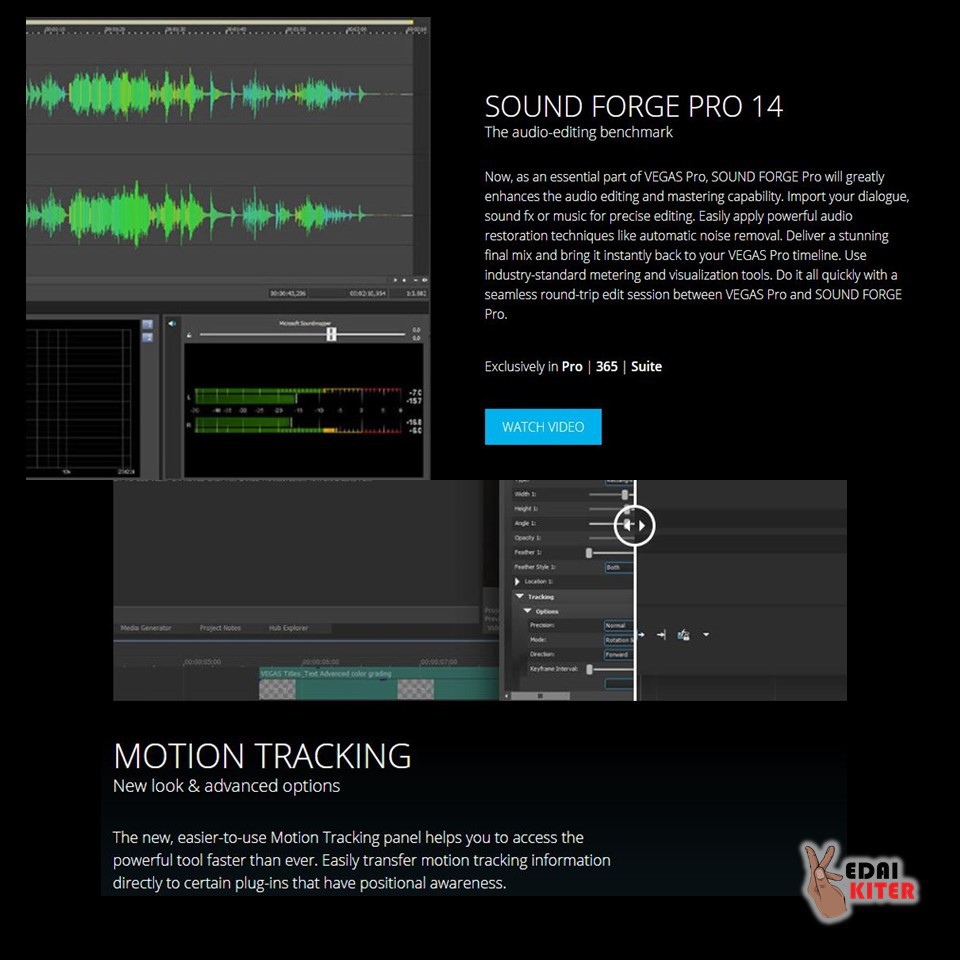This screenshot has height=960, width=960.
Task: Click the lower blue button beside spectrum graph
Action: [147, 337]
